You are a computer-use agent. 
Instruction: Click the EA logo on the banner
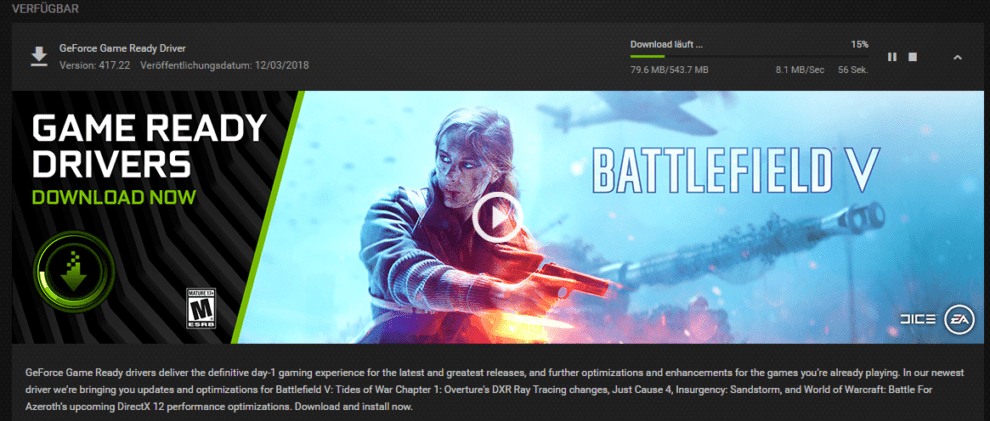click(959, 319)
